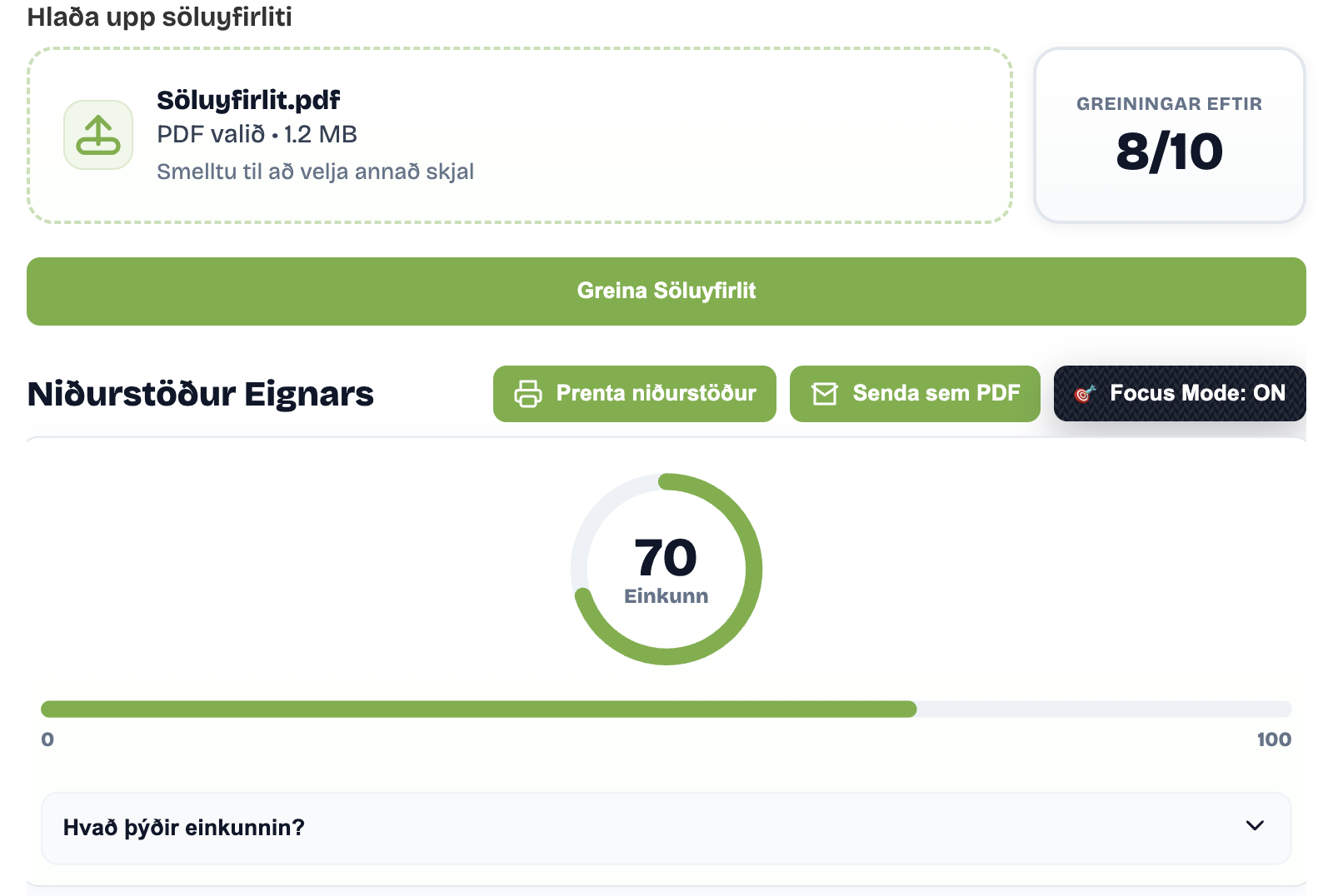This screenshot has height=896, width=1338.
Task: Click the "PDF valið • 1.2 MB" text
Action: (257, 135)
